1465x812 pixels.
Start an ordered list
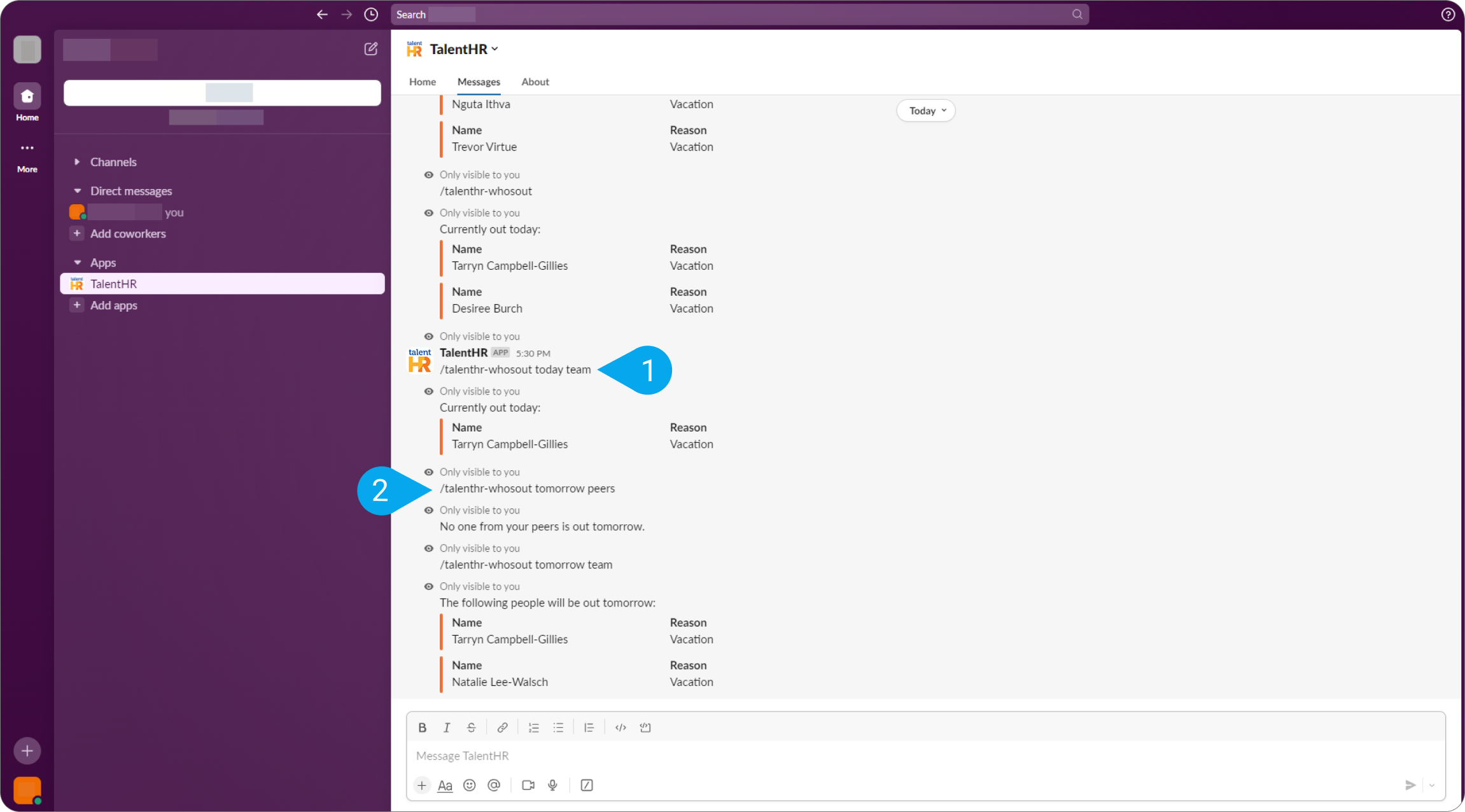[x=533, y=727]
